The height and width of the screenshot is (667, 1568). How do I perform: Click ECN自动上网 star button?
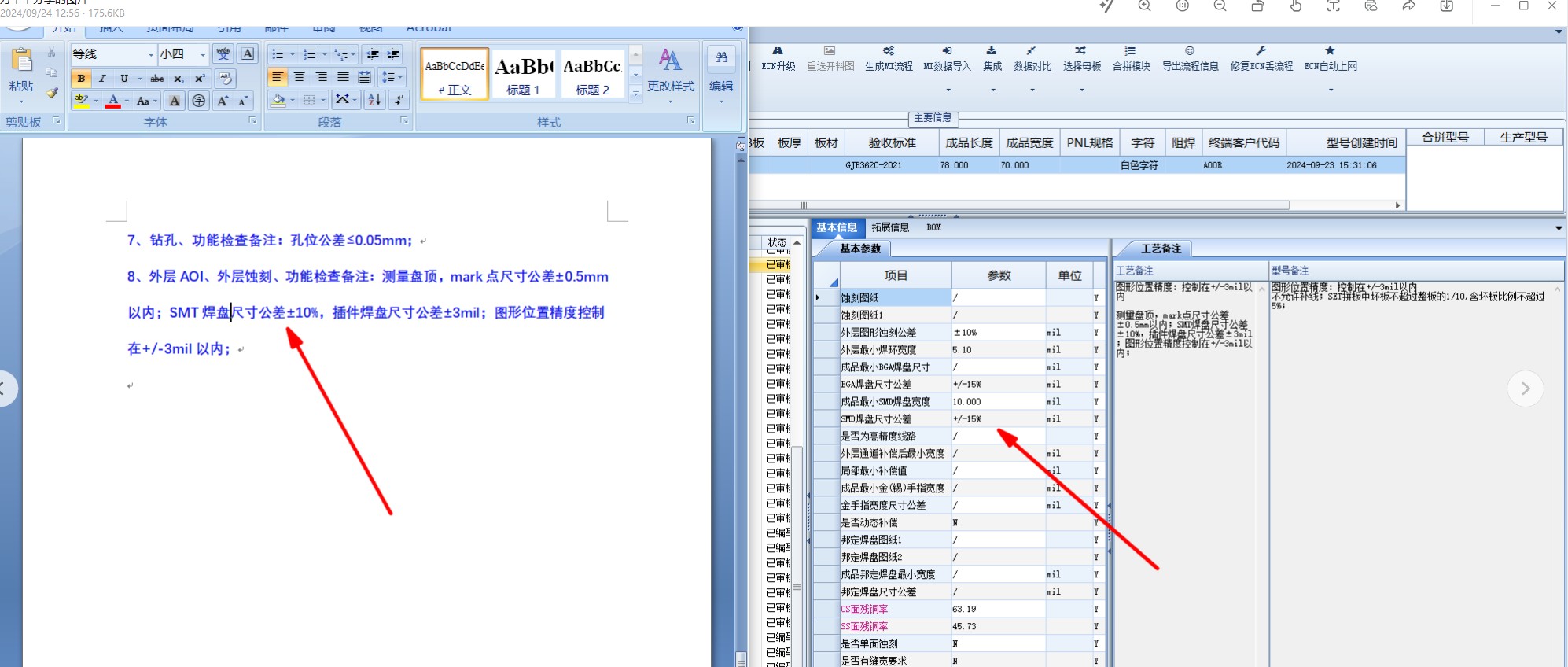(1331, 60)
